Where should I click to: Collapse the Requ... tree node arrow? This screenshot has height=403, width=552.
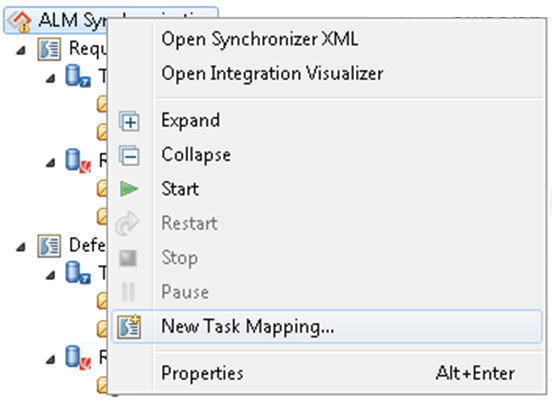point(21,51)
